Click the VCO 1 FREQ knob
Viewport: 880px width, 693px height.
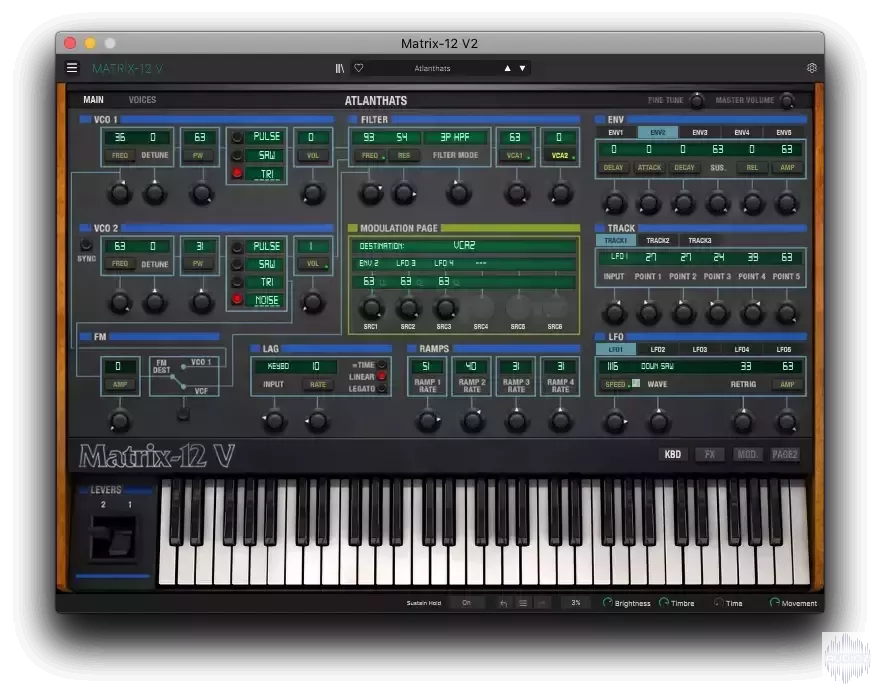point(120,194)
